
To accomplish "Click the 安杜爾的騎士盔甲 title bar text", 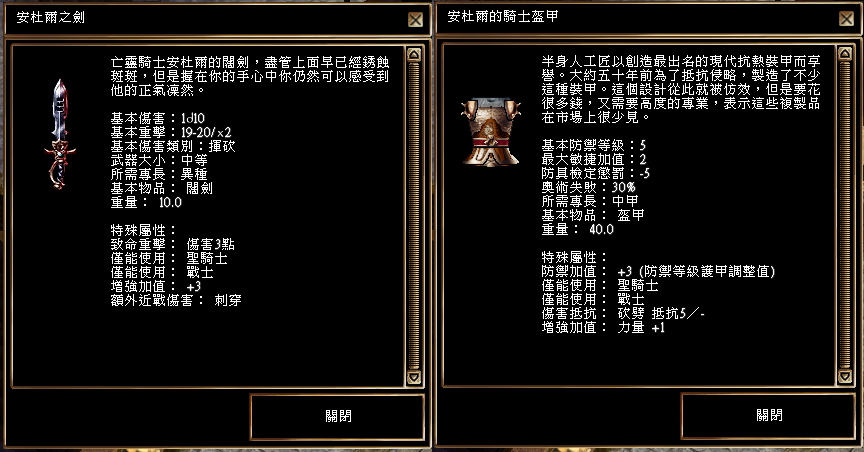I will click(503, 17).
